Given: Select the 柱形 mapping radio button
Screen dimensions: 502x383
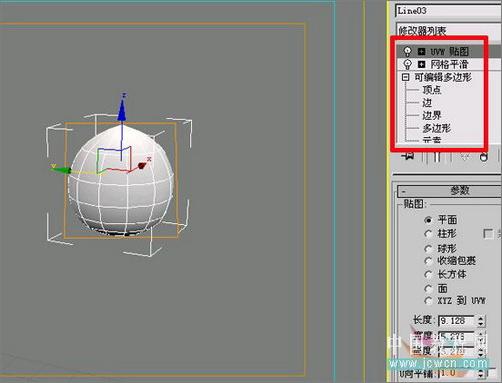Looking at the screenshot, I should [429, 234].
